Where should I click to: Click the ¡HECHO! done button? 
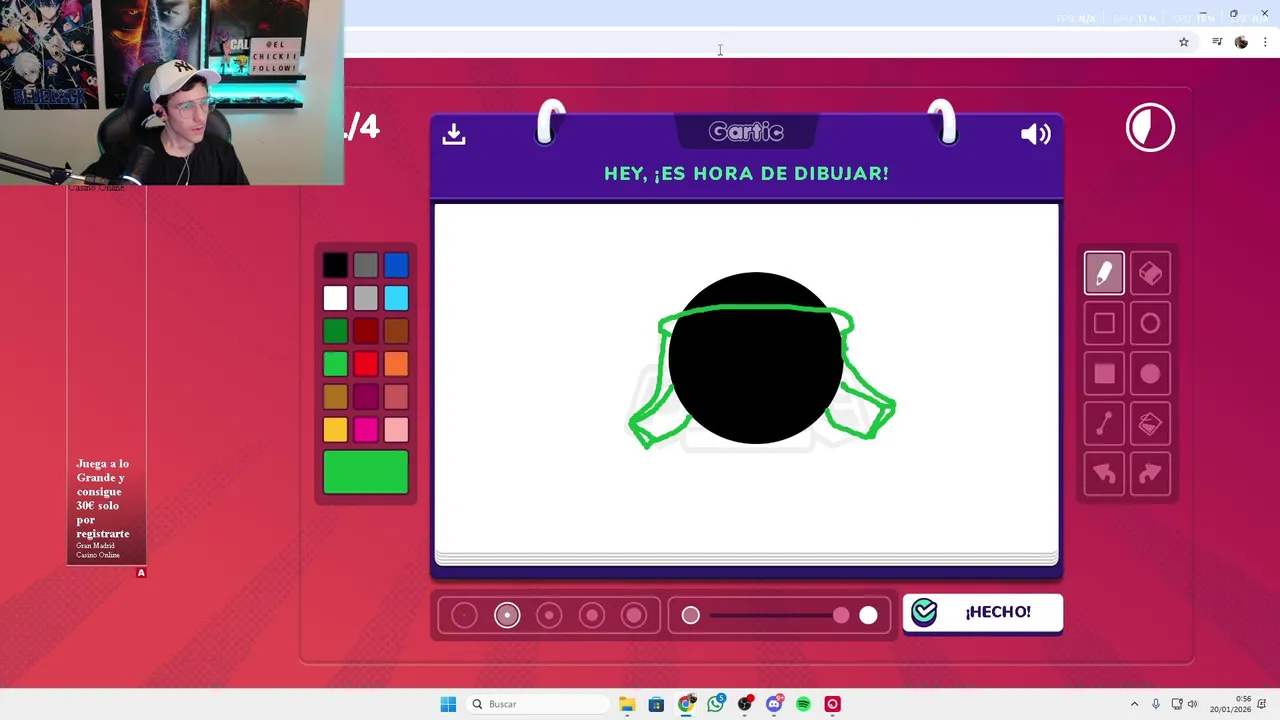(x=983, y=613)
